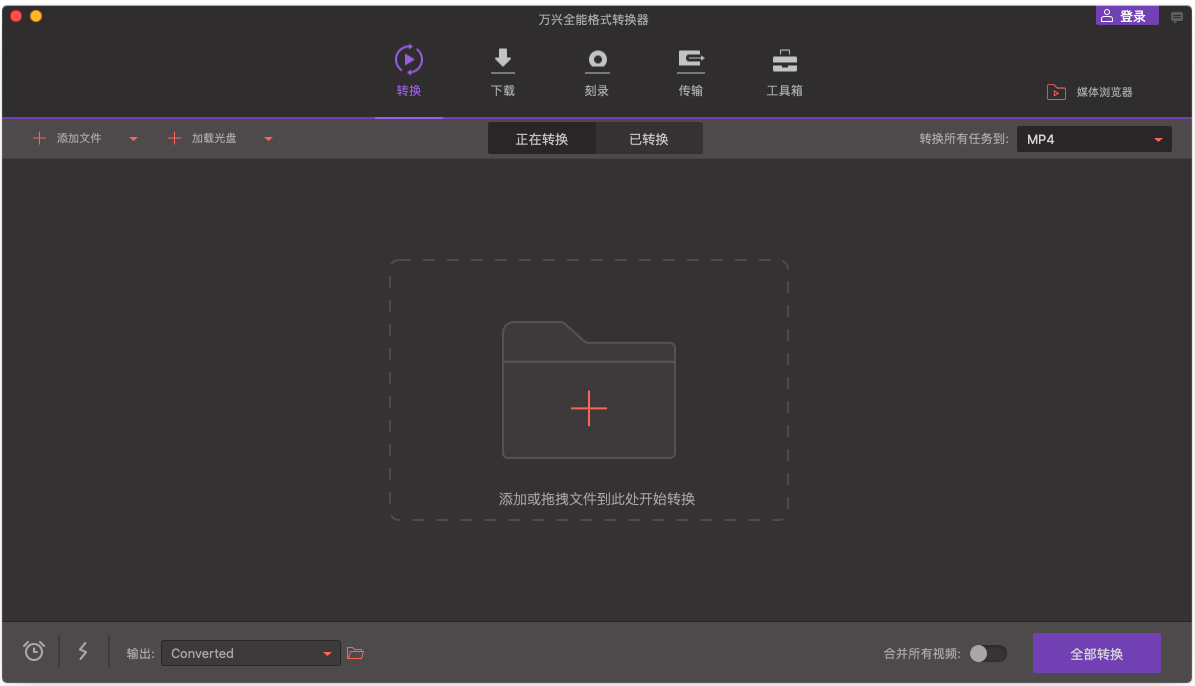Expand the 加载光盘 dropdown arrow
1195x686 pixels.
pyautogui.click(x=268, y=139)
